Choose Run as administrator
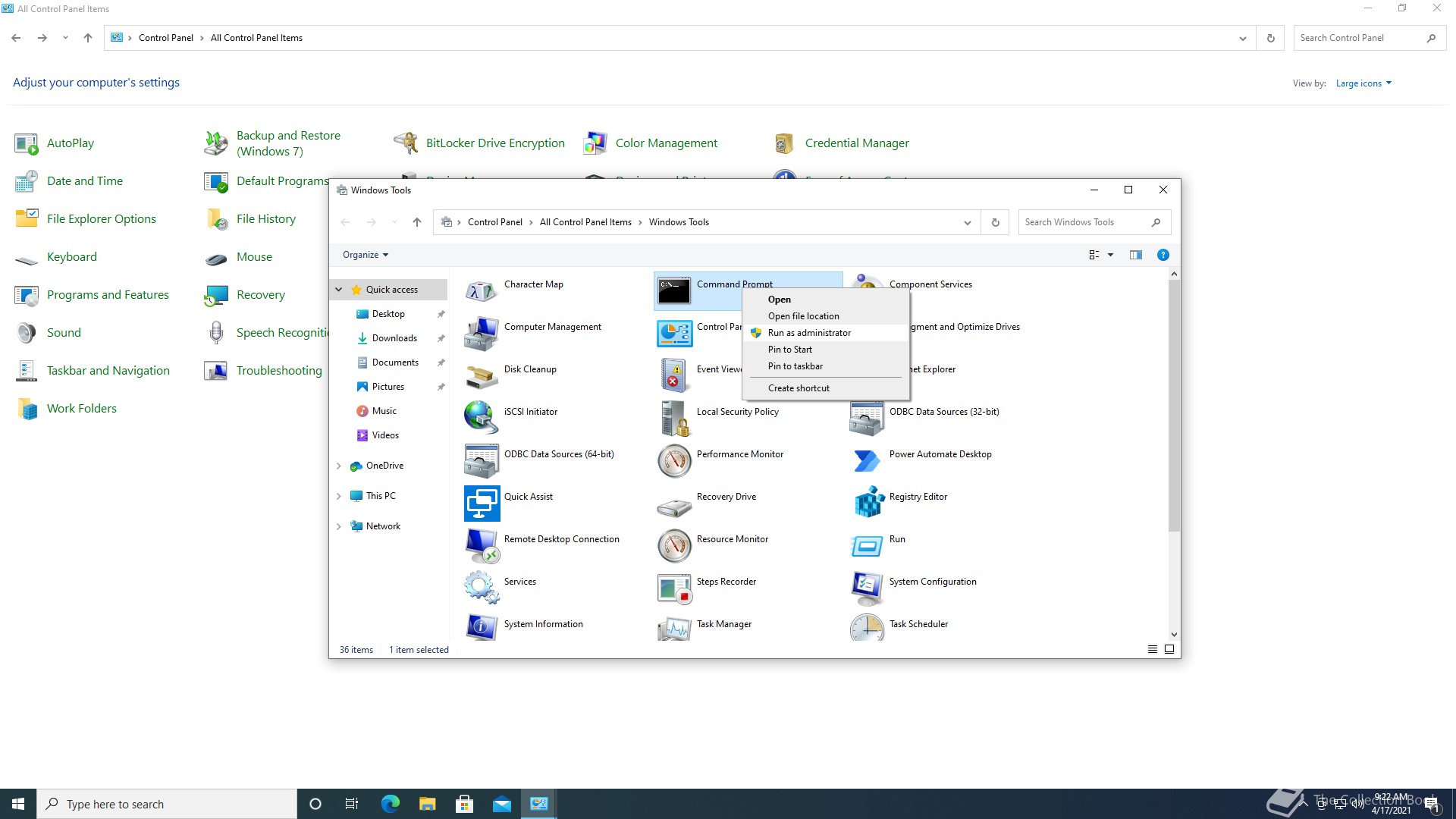Screen dimensions: 1456x819 (x=825, y=333)
